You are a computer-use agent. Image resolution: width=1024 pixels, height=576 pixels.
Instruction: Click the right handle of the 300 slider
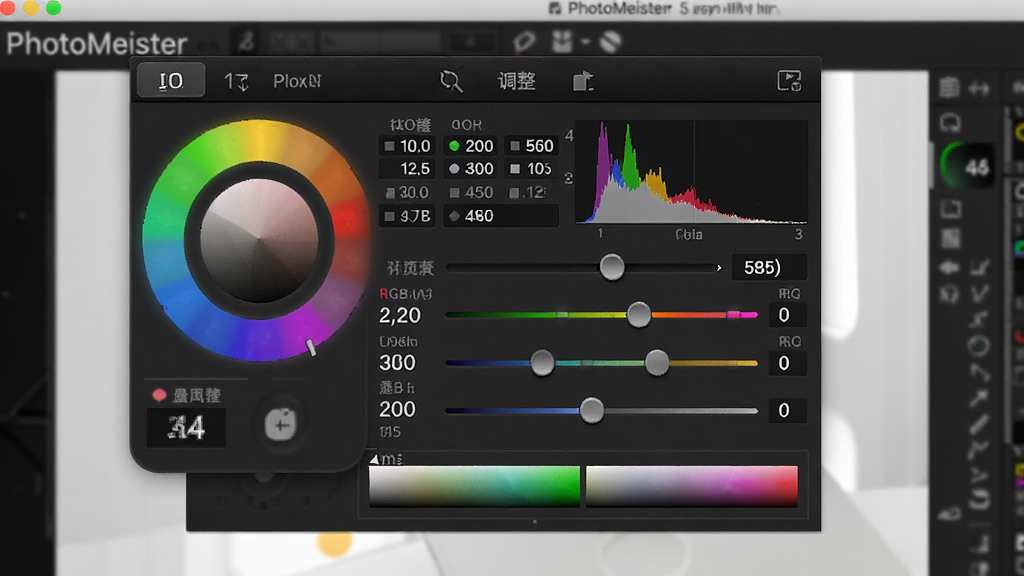coord(657,362)
